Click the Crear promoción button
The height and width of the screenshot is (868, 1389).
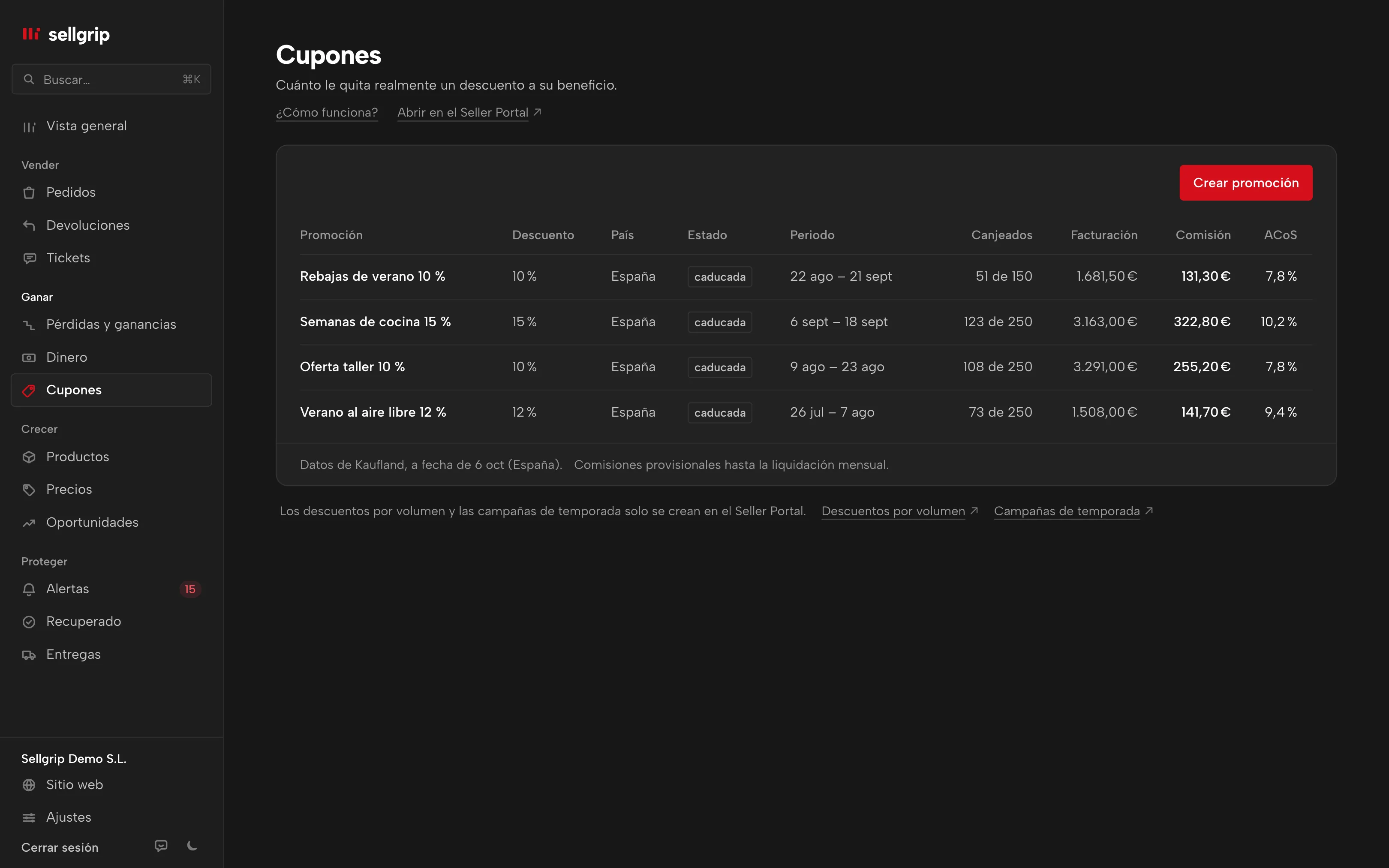pos(1245,183)
